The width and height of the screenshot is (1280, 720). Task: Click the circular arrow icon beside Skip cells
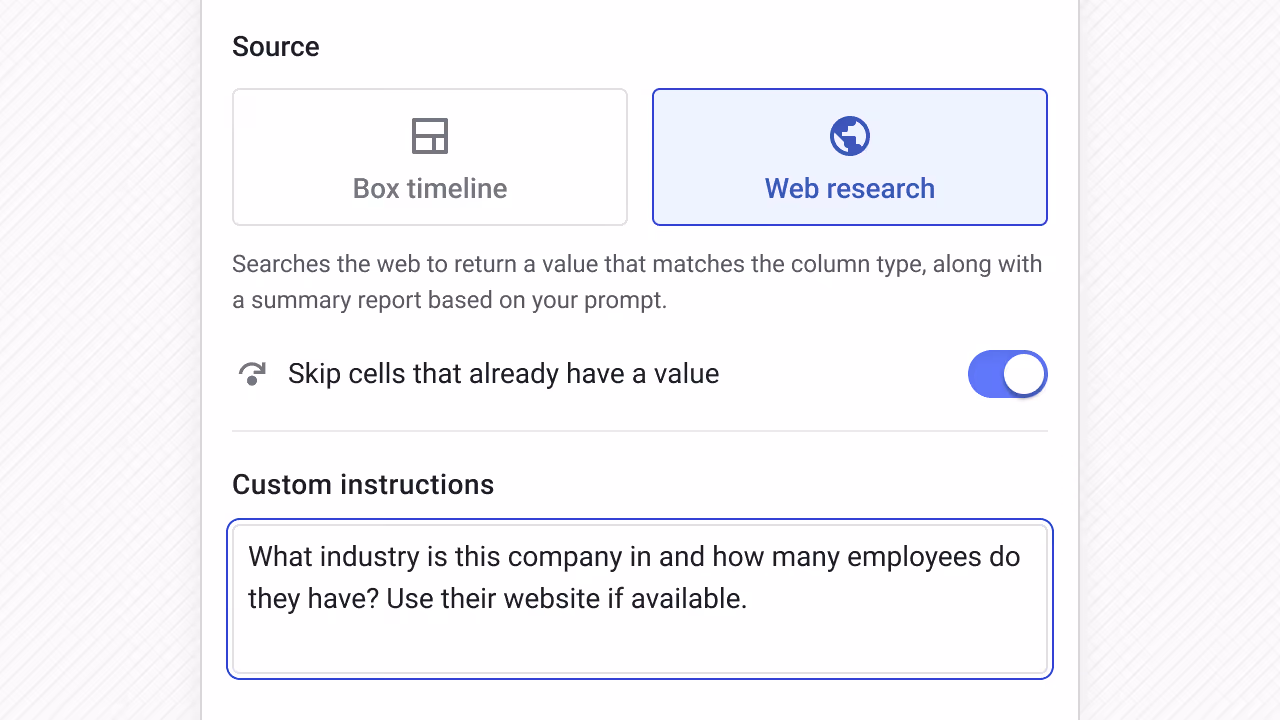point(252,373)
